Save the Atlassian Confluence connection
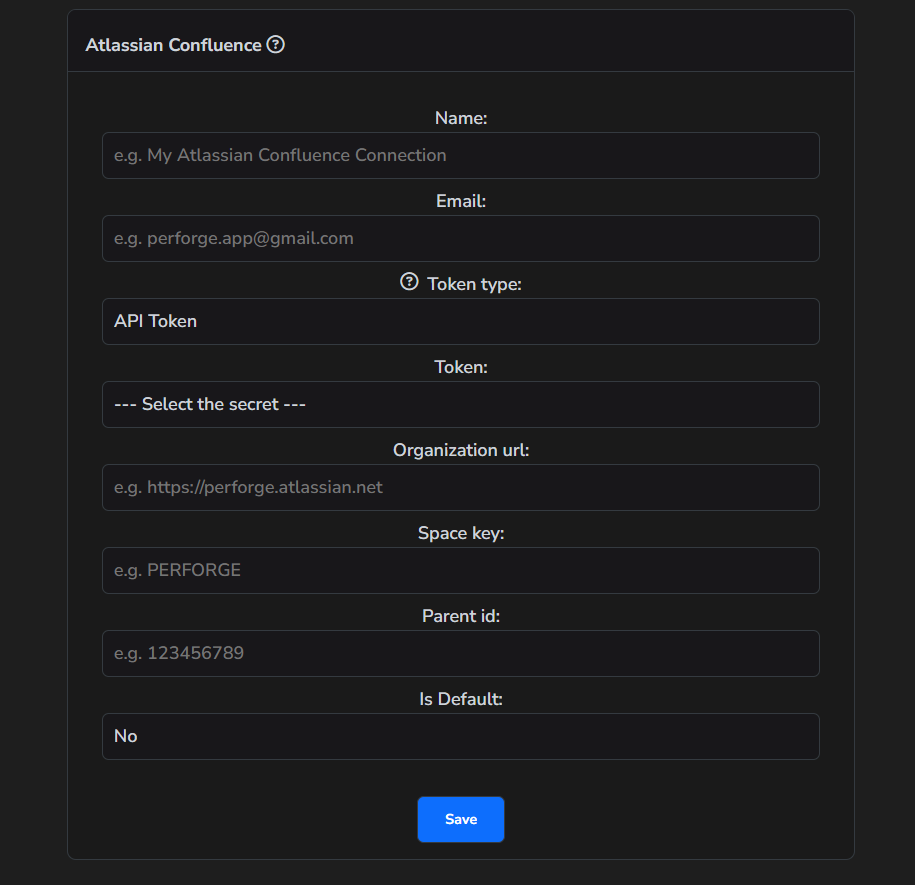The width and height of the screenshot is (915, 885). pyautogui.click(x=460, y=818)
